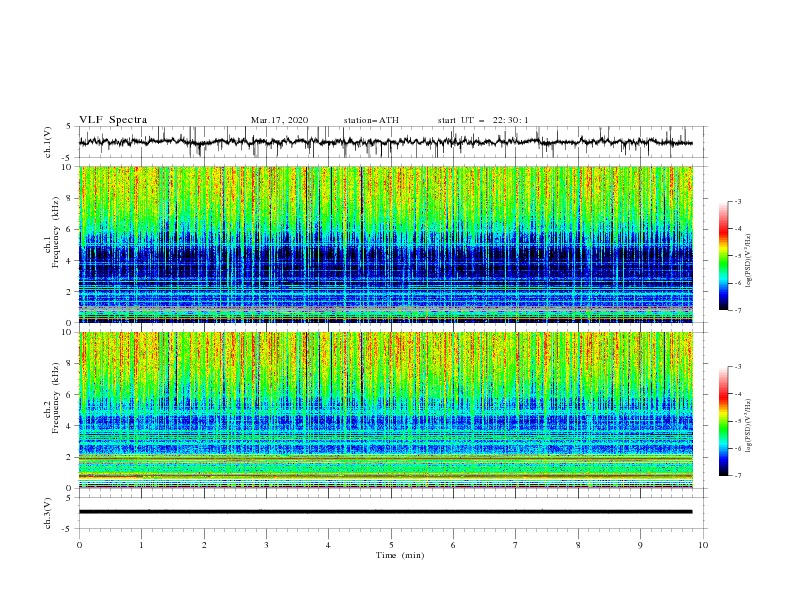This screenshot has width=792, height=612.
Task: Click the "4" tick on the time axis
Action: (328, 545)
